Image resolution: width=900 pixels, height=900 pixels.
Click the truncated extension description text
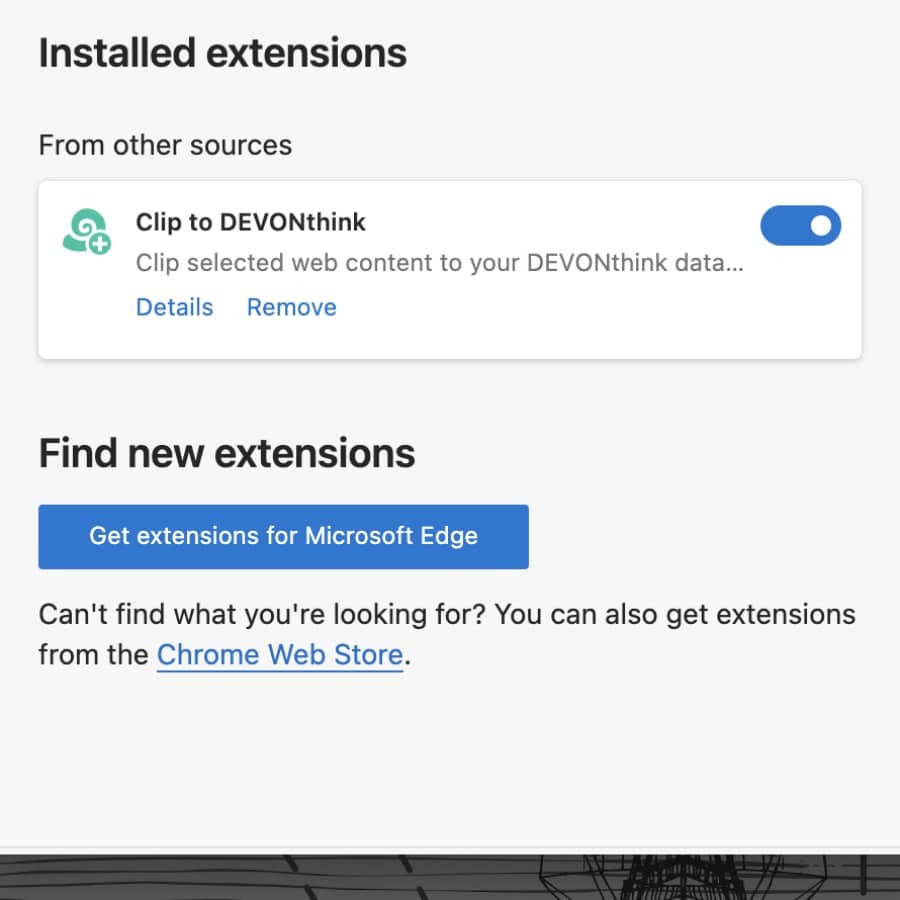[430, 264]
